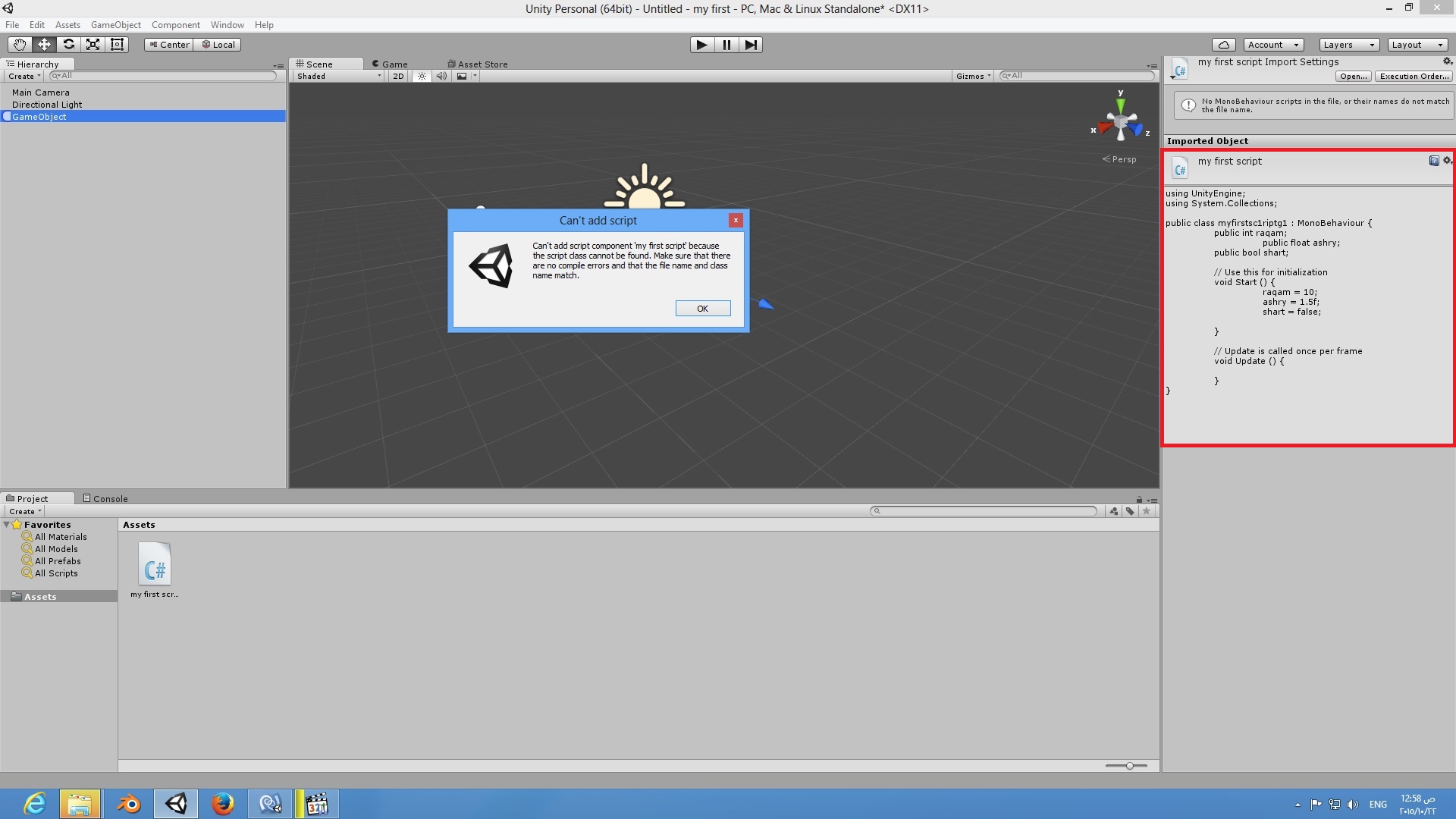Open the Edit menu
Viewport: 1456px width, 819px height.
(36, 25)
